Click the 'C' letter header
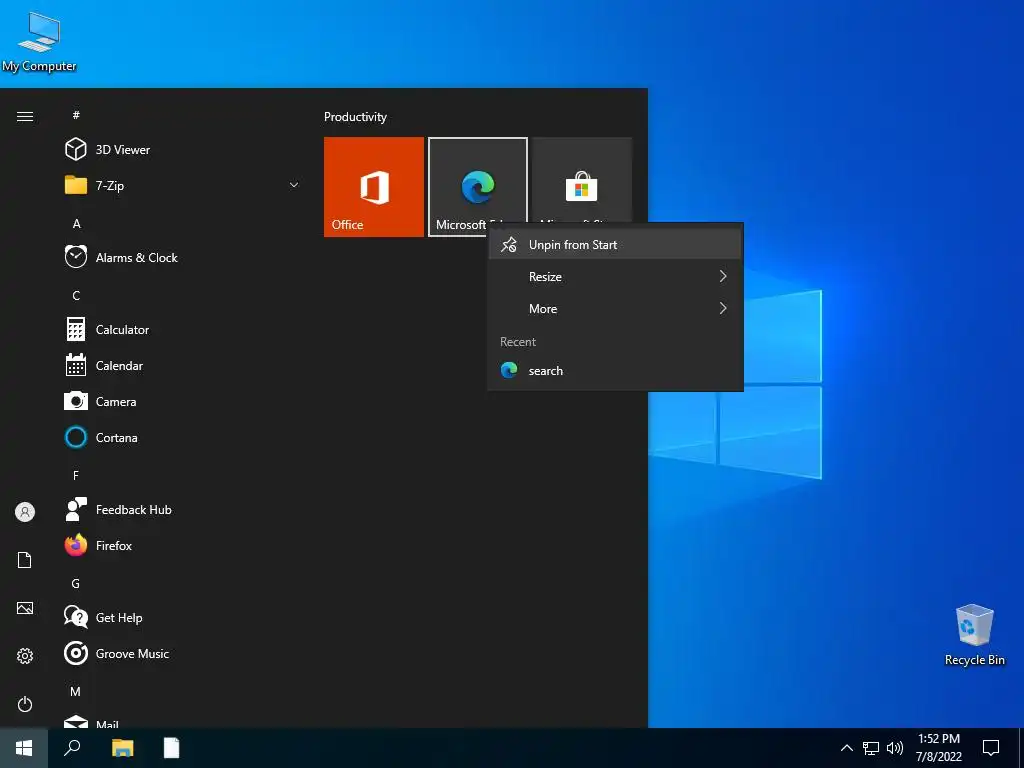 pyautogui.click(x=76, y=295)
